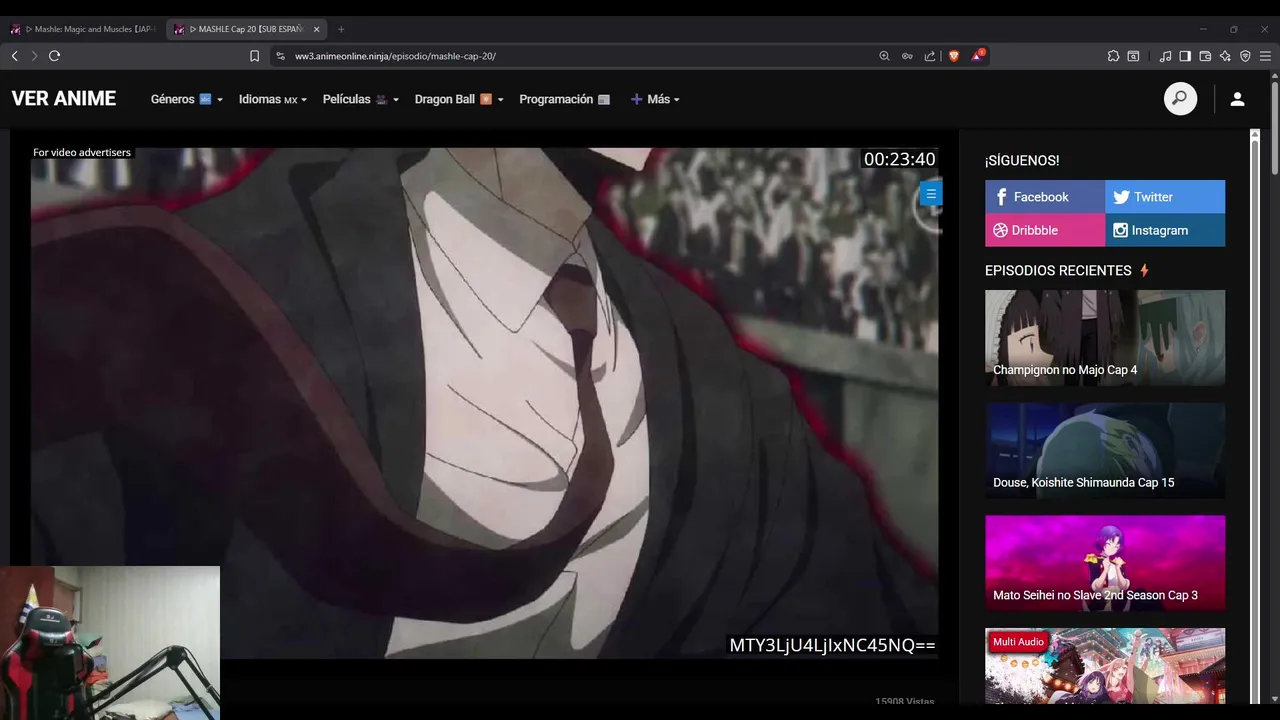
Task: Go back to the previous page
Action: (x=14, y=56)
